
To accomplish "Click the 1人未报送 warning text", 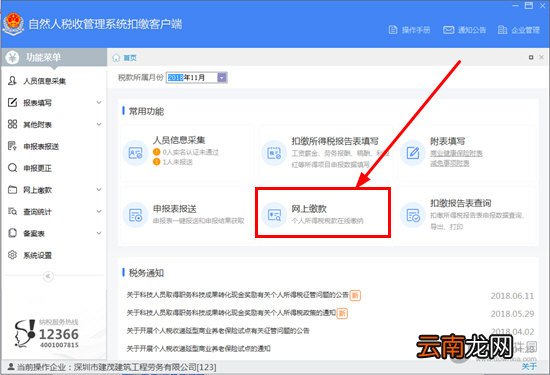I will click(x=177, y=162).
